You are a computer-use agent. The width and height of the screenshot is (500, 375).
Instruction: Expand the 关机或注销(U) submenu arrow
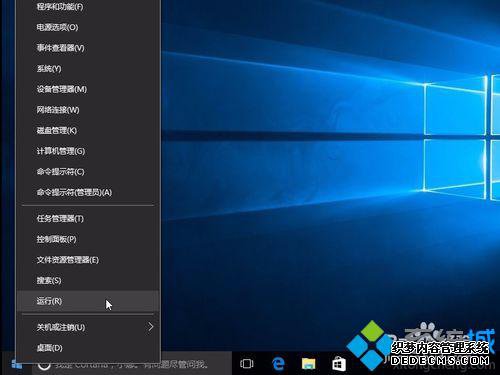pos(151,327)
